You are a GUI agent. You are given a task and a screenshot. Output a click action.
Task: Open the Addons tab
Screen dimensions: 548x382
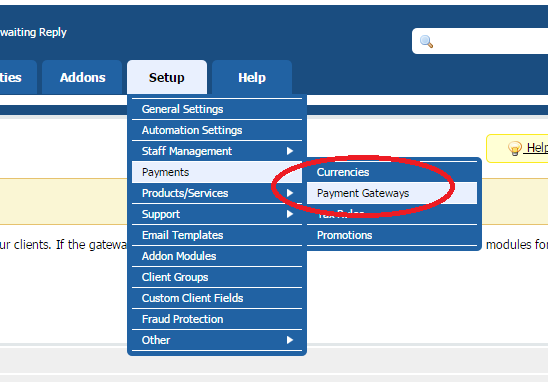[x=82, y=77]
